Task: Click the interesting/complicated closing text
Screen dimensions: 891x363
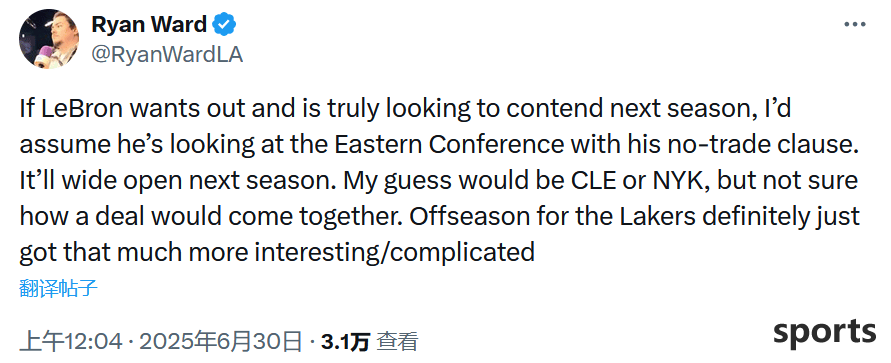Action: 394,253
